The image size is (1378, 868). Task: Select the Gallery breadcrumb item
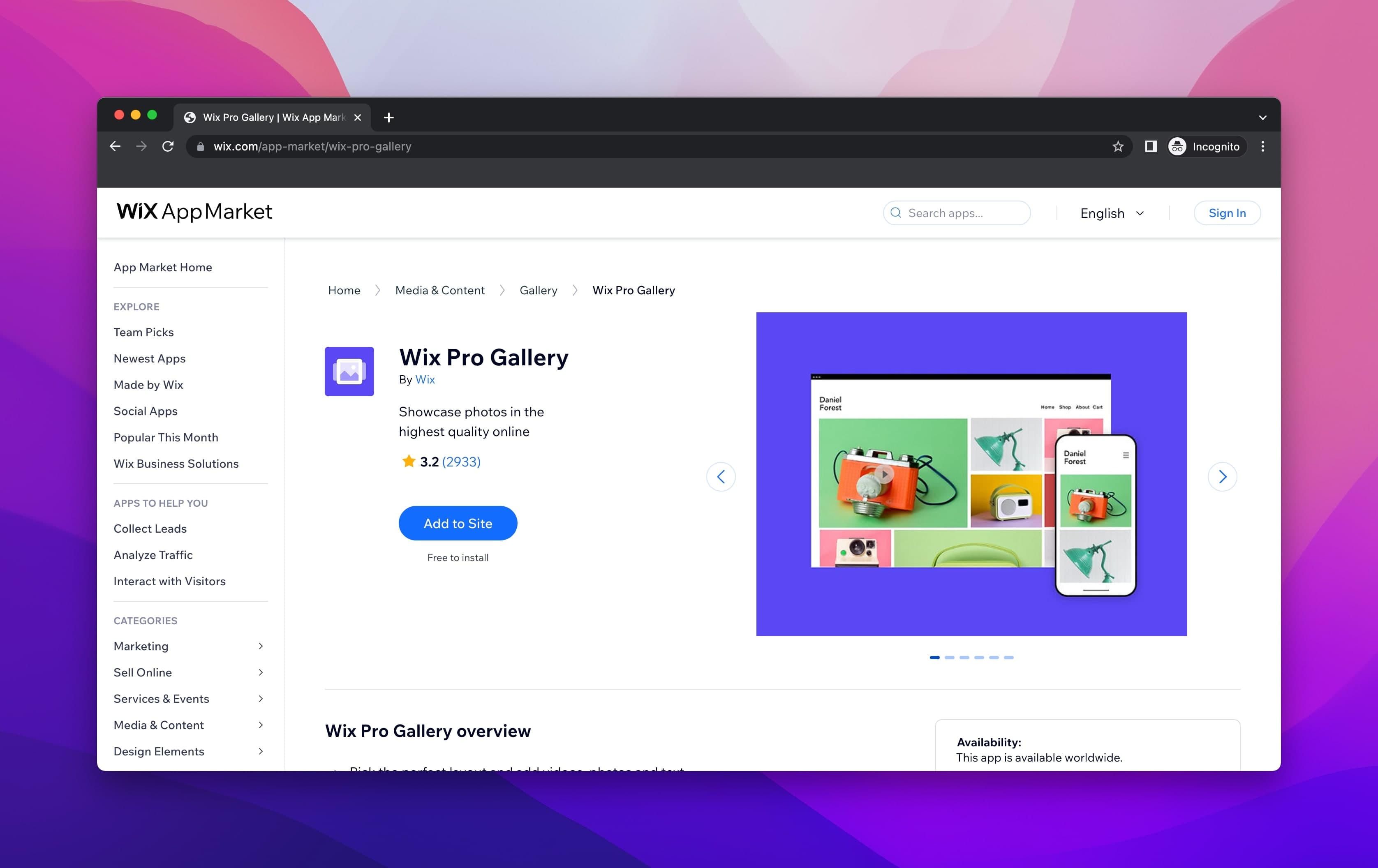pyautogui.click(x=538, y=290)
